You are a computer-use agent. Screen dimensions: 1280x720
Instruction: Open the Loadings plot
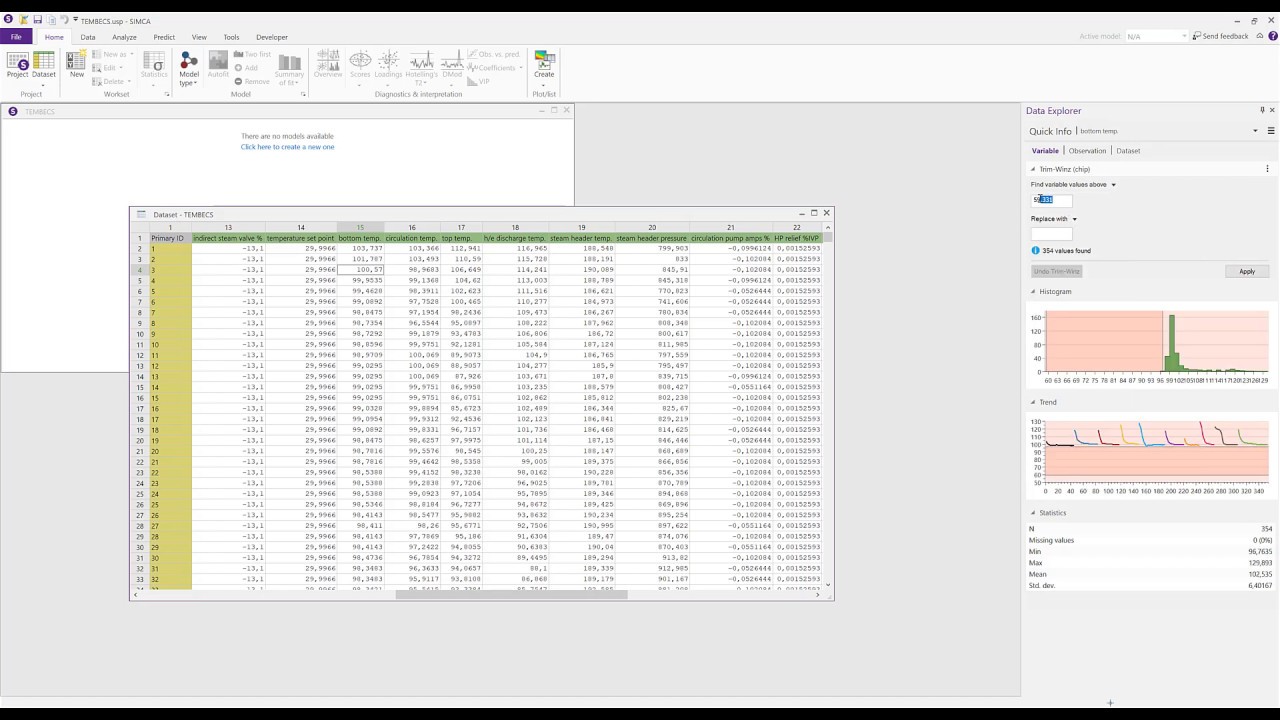tap(388, 66)
